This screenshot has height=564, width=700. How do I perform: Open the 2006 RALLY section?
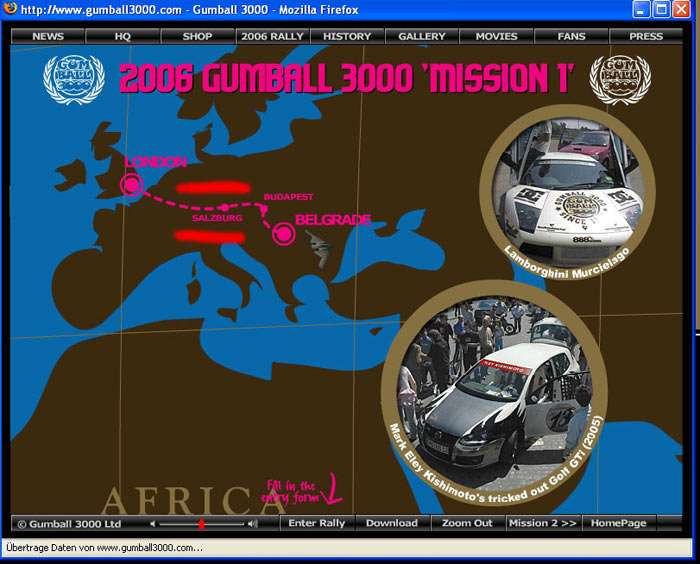[x=273, y=36]
